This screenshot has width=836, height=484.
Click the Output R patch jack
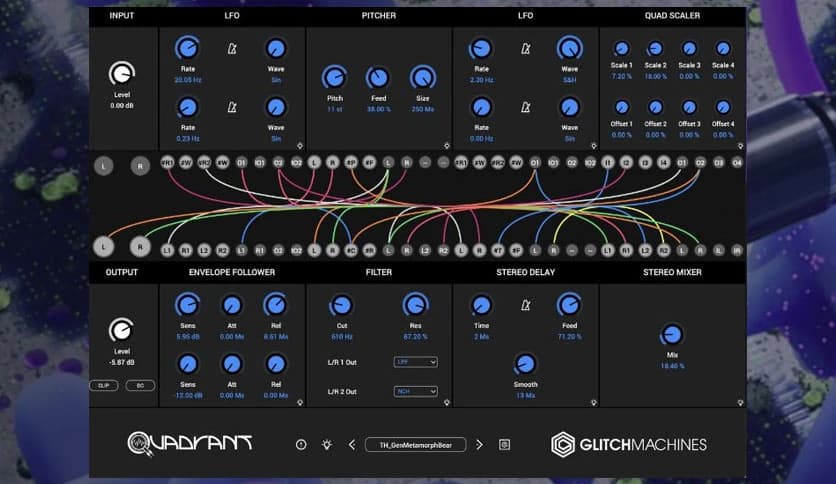tap(140, 247)
